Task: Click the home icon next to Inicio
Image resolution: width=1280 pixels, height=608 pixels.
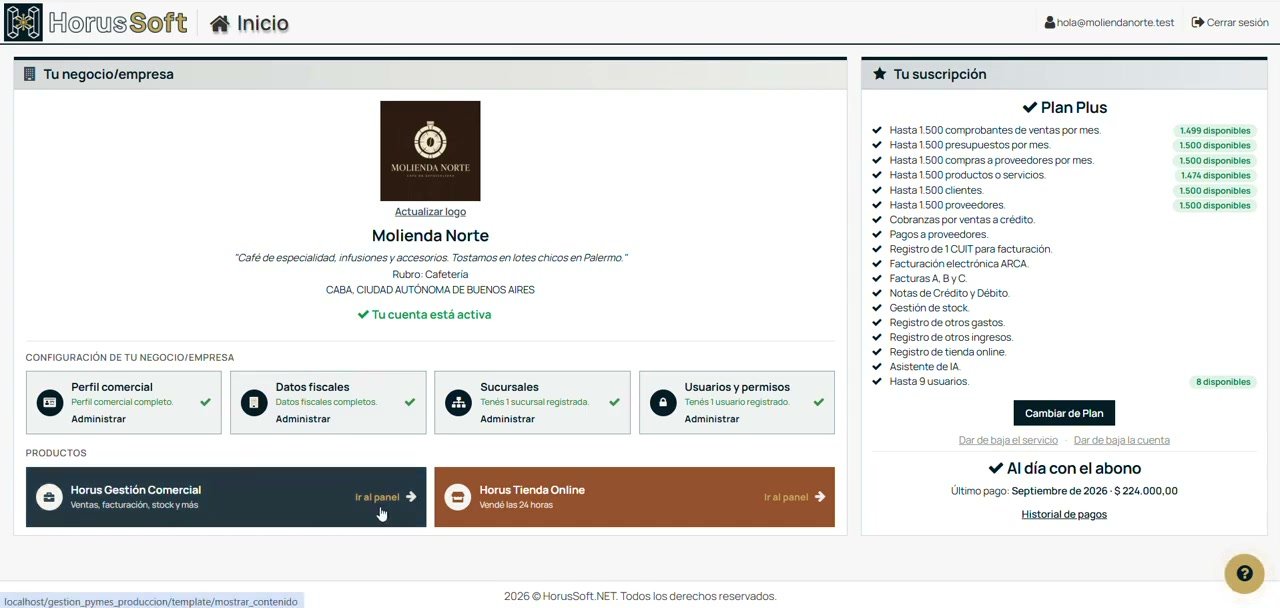Action: 220,23
